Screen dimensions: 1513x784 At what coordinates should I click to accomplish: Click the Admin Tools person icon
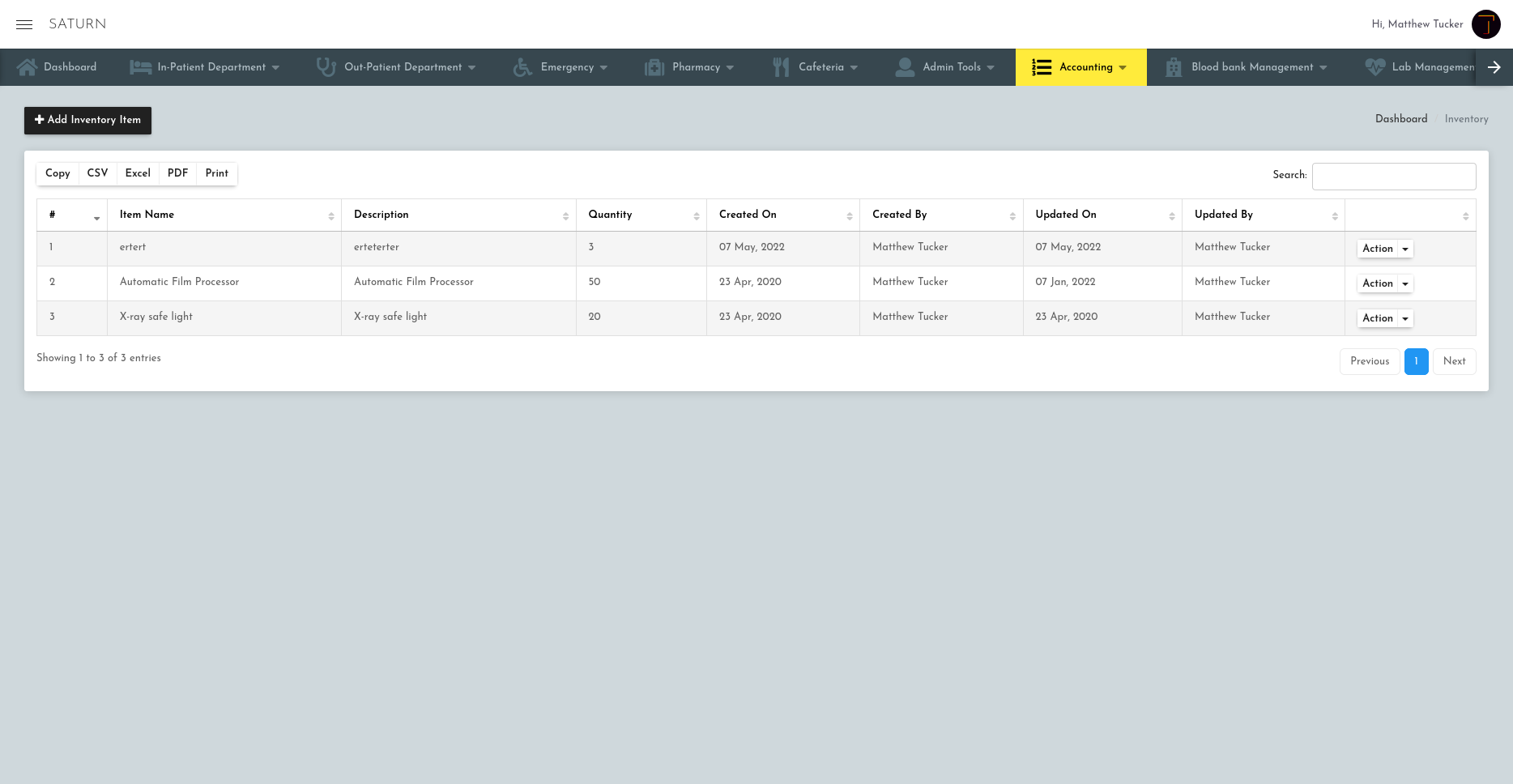(905, 66)
